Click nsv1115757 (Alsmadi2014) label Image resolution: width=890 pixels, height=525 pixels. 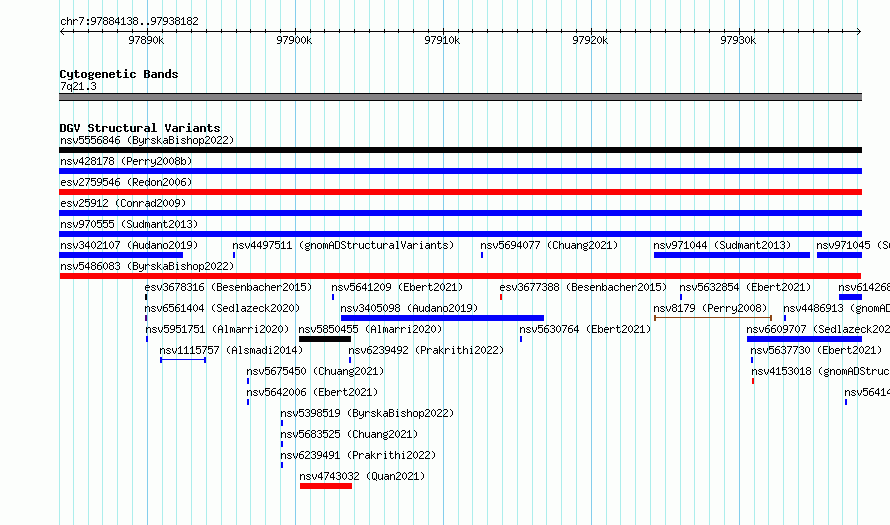click(x=231, y=350)
